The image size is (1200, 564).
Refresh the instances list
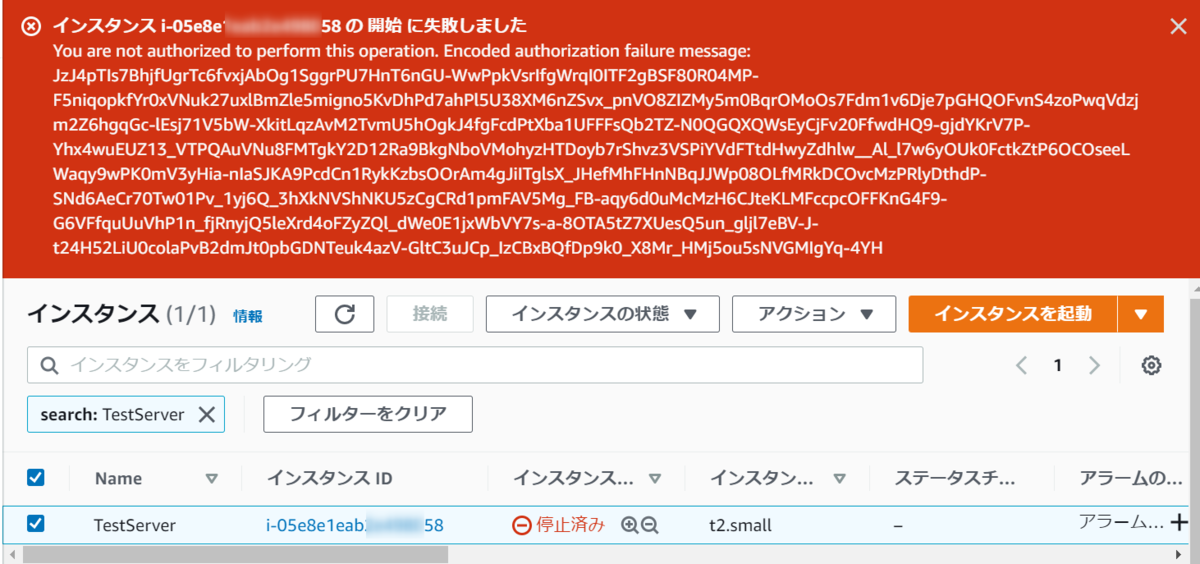pyautogui.click(x=345, y=314)
